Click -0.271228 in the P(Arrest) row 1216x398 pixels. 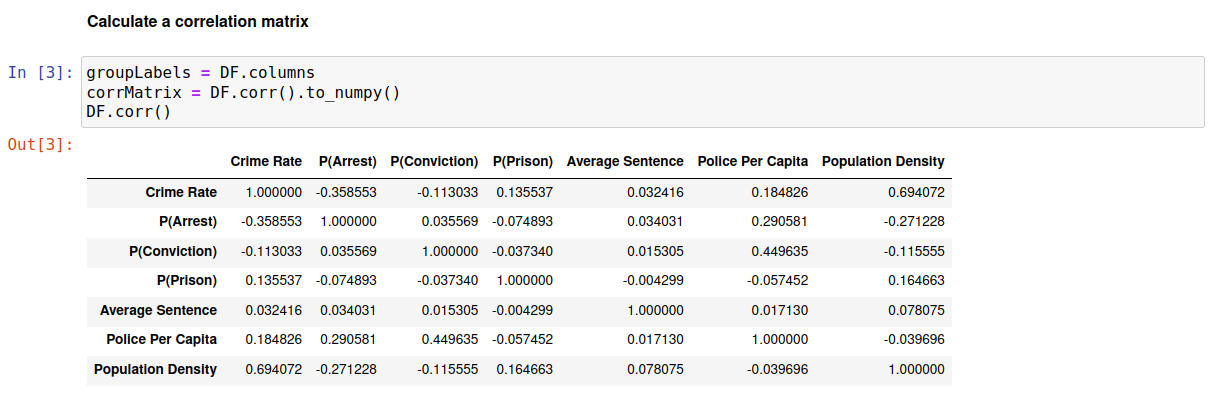click(914, 222)
